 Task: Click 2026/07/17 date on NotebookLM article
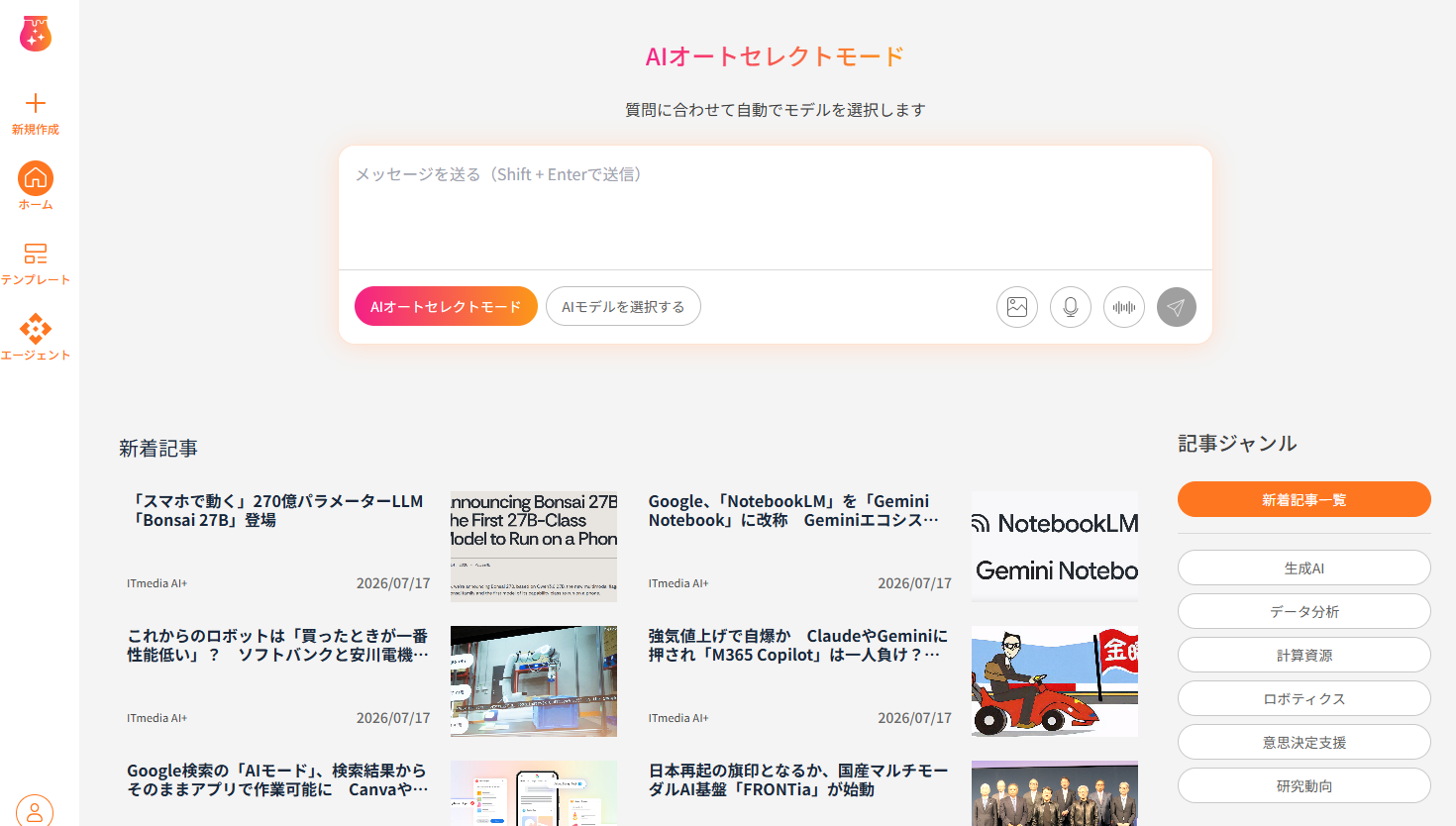914,583
